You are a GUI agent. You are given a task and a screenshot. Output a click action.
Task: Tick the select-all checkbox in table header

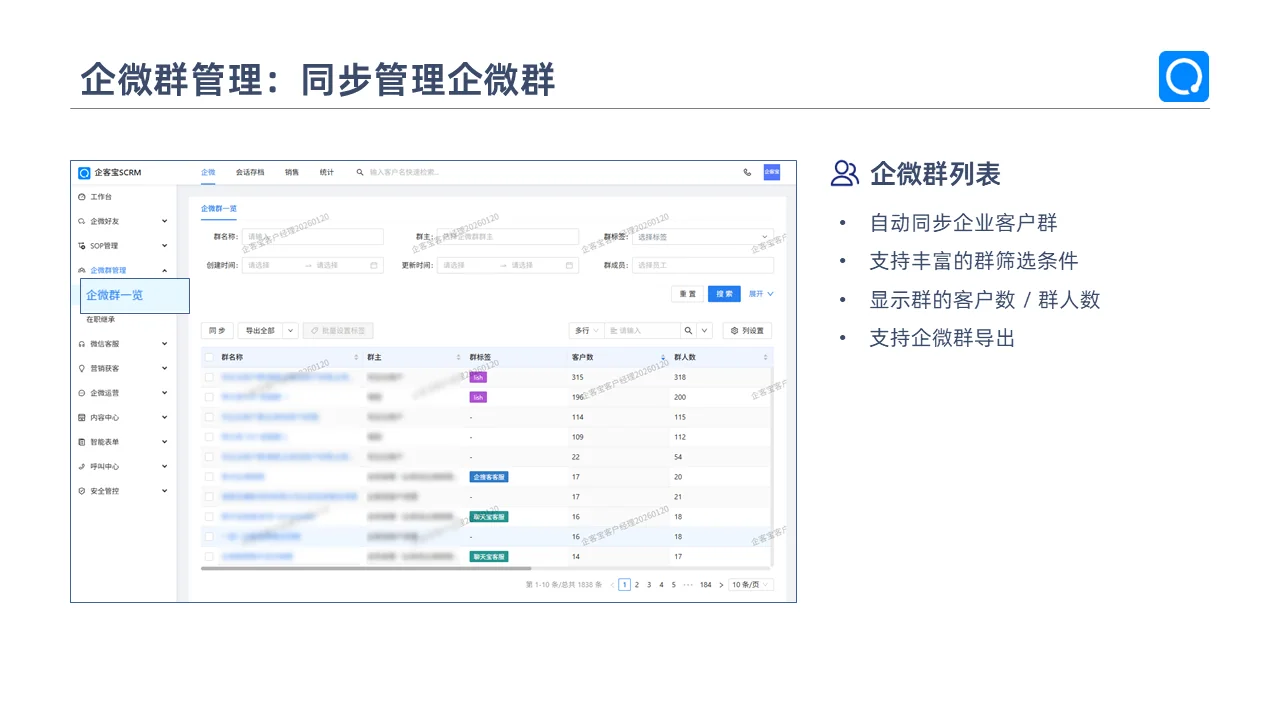click(209, 357)
